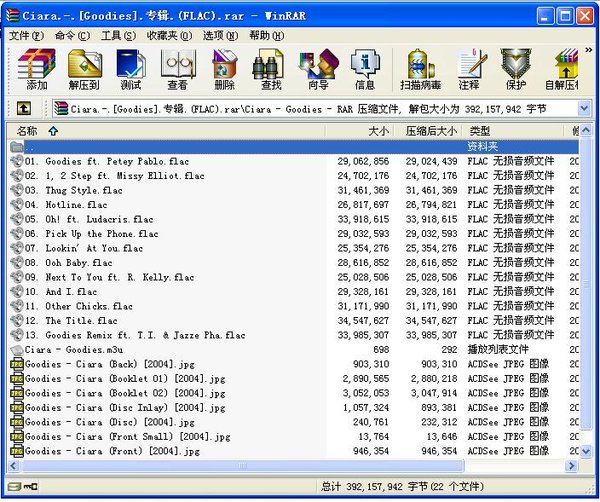
Task: Click the up-one-level folder arrow button
Action: coord(21,108)
